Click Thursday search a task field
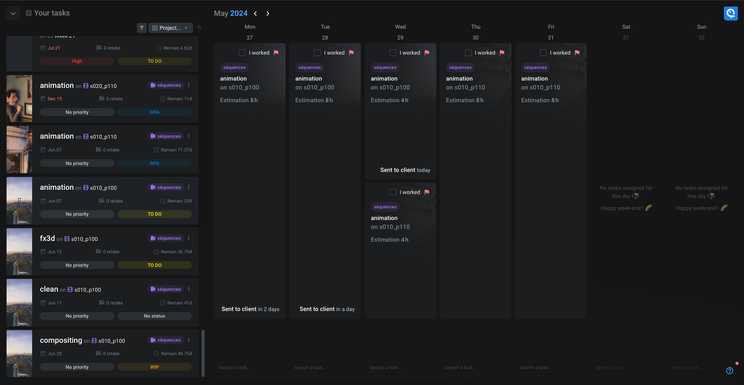744x385 pixels. (x=475, y=367)
